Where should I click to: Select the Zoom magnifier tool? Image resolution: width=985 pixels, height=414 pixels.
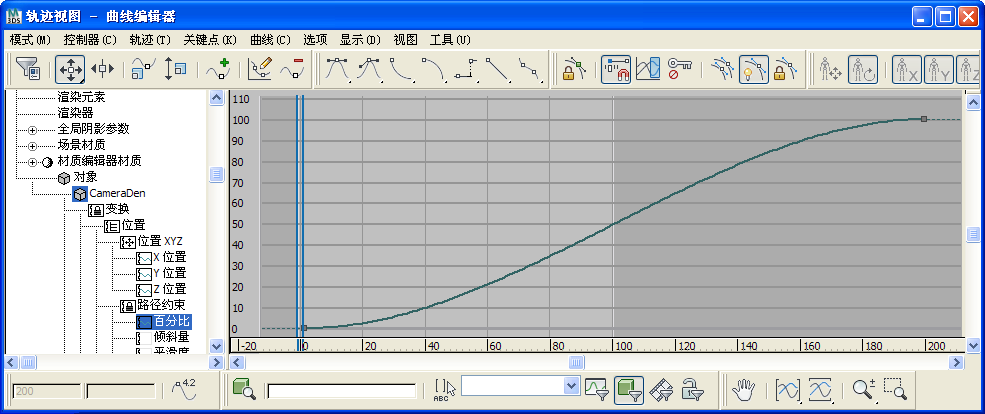point(864,390)
